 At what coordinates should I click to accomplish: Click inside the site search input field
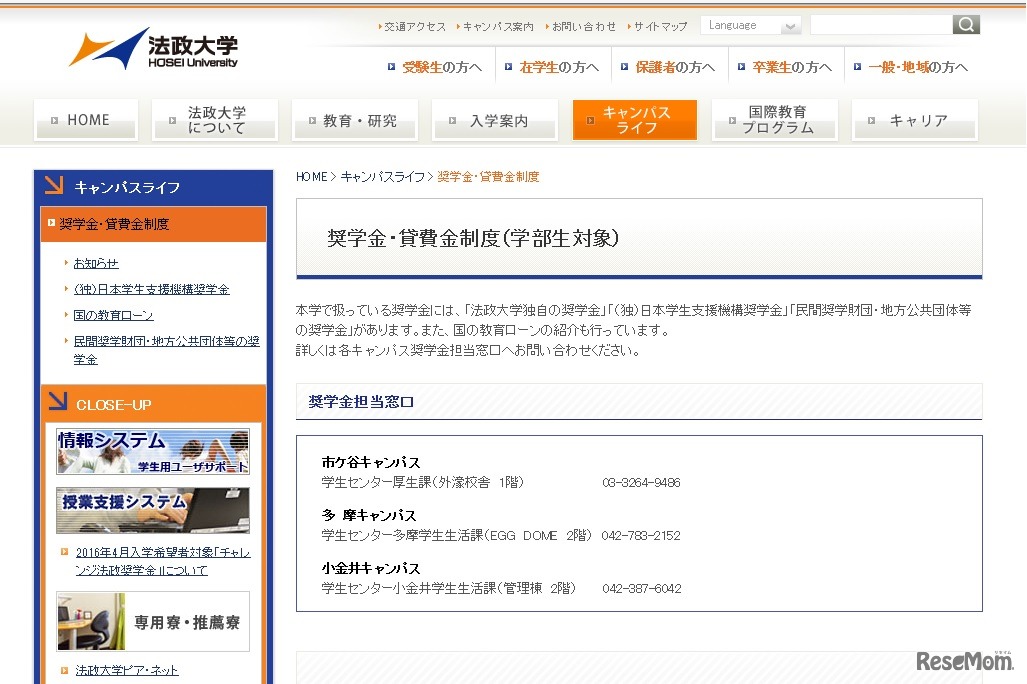click(x=882, y=23)
